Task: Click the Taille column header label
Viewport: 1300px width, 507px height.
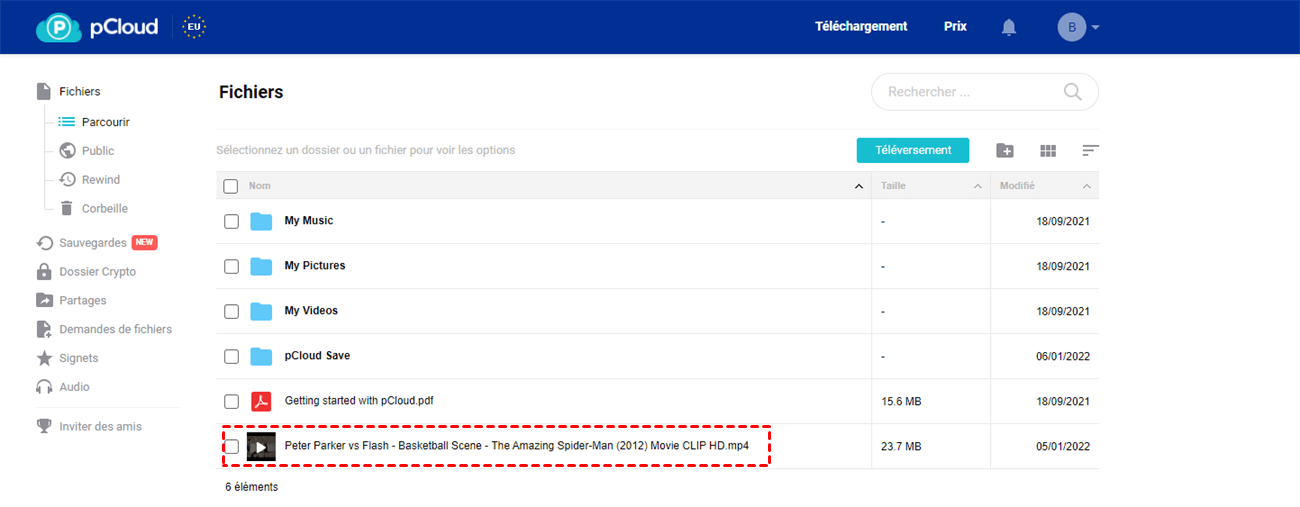Action: (x=893, y=186)
